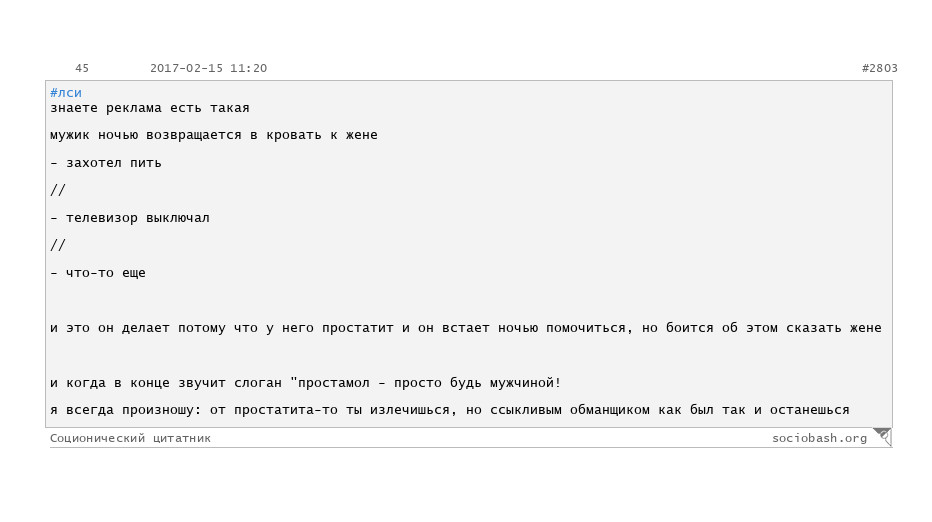Click the phrase 'сказать жене' in the long line
Viewport: 932px width, 522px height.
[x=834, y=328]
